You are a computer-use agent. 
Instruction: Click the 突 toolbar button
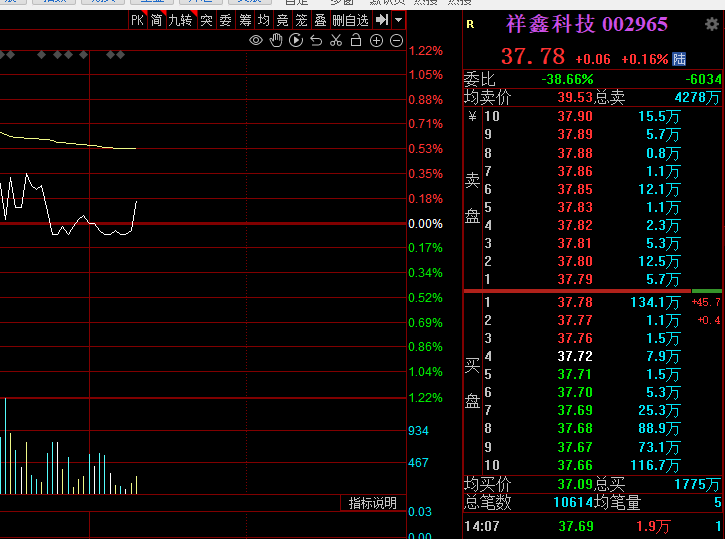[x=207, y=20]
